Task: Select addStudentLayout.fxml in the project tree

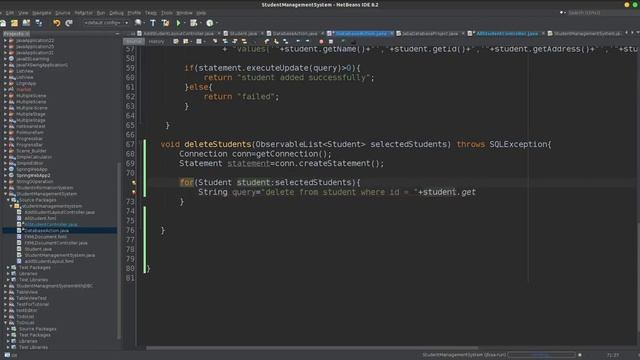Action: [49, 261]
